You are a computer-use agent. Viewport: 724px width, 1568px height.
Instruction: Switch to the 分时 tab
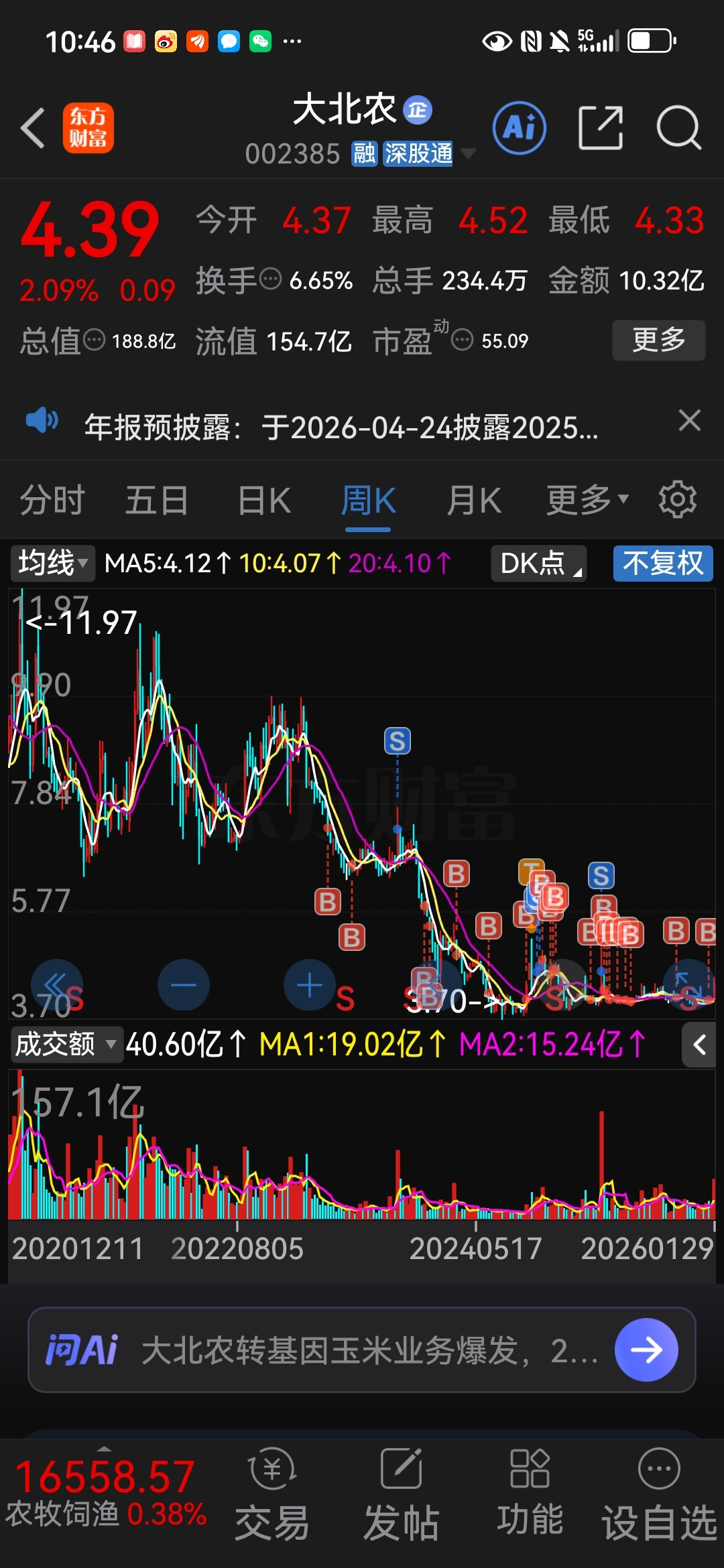pos(52,500)
